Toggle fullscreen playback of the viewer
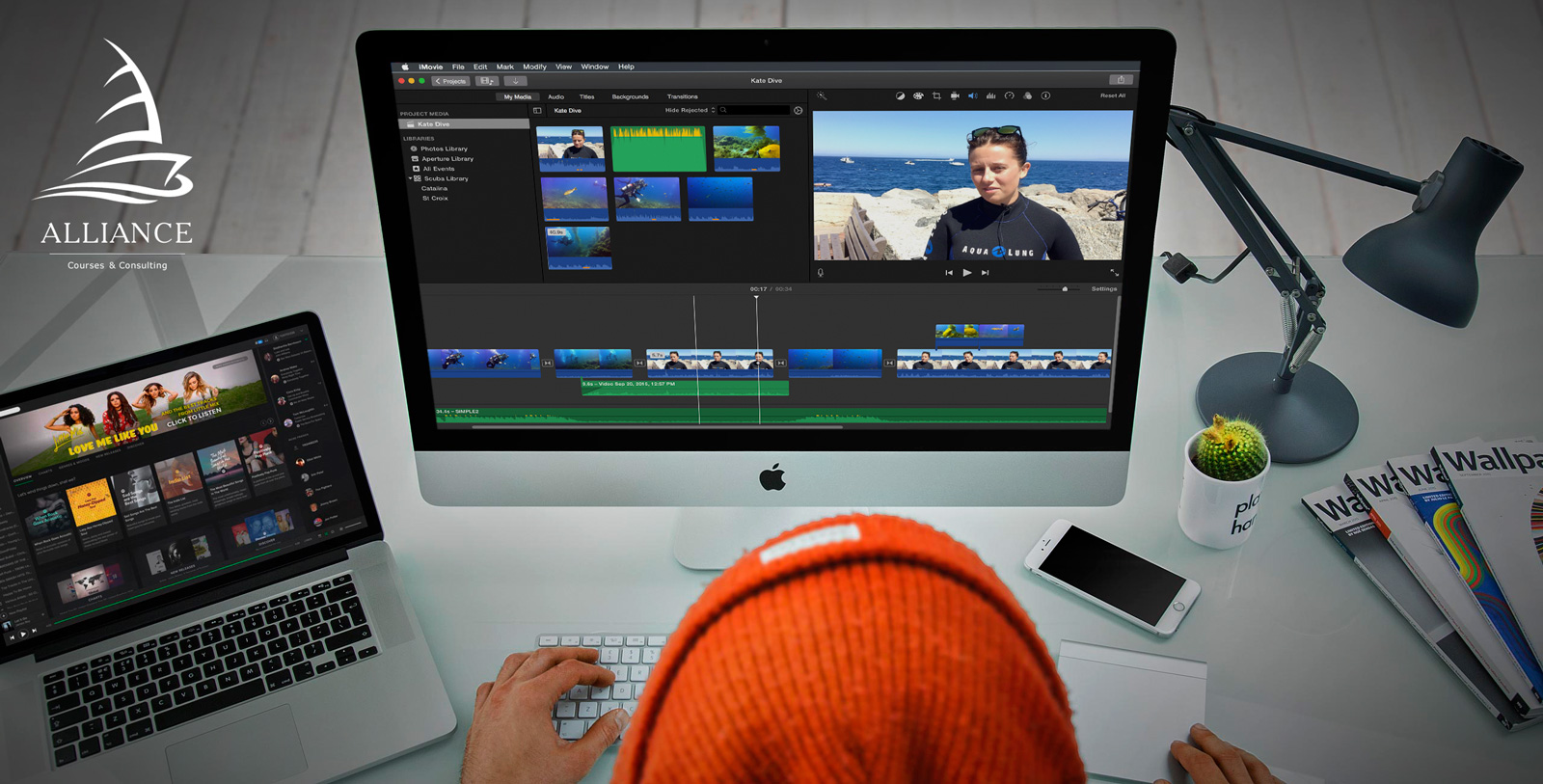The width and height of the screenshot is (1543, 784). (1114, 273)
